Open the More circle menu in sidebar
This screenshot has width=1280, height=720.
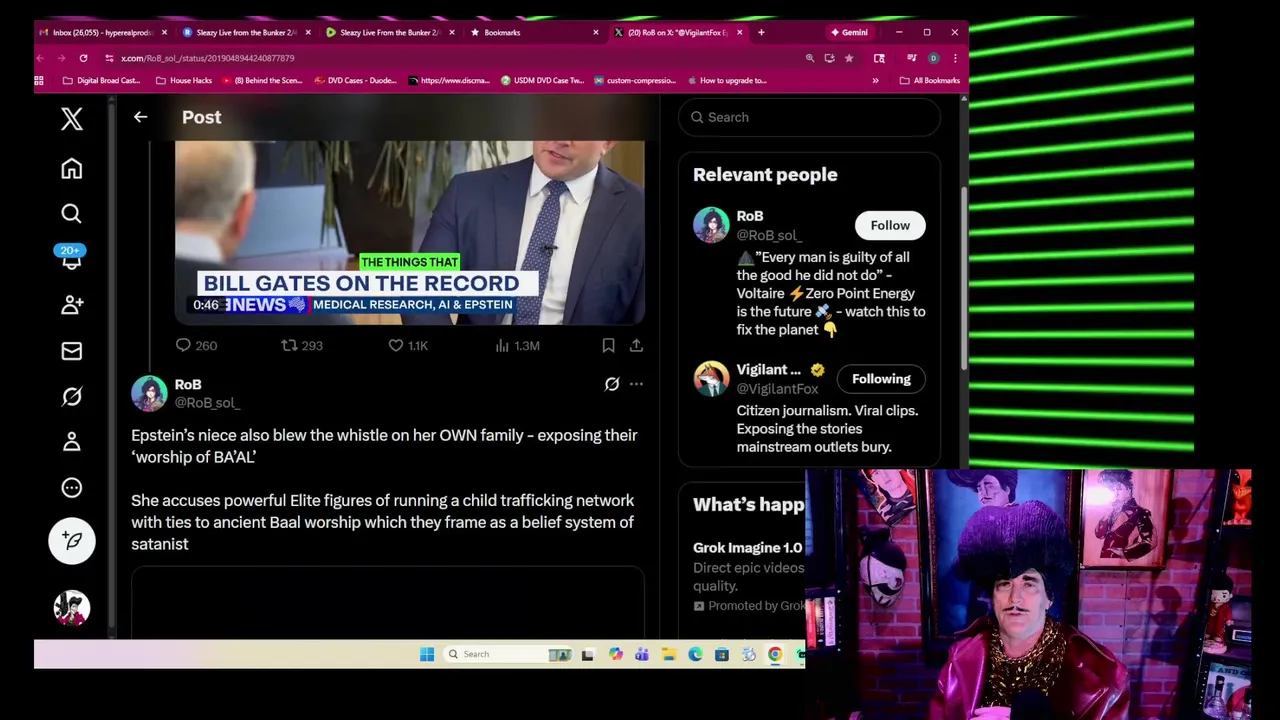[71, 488]
